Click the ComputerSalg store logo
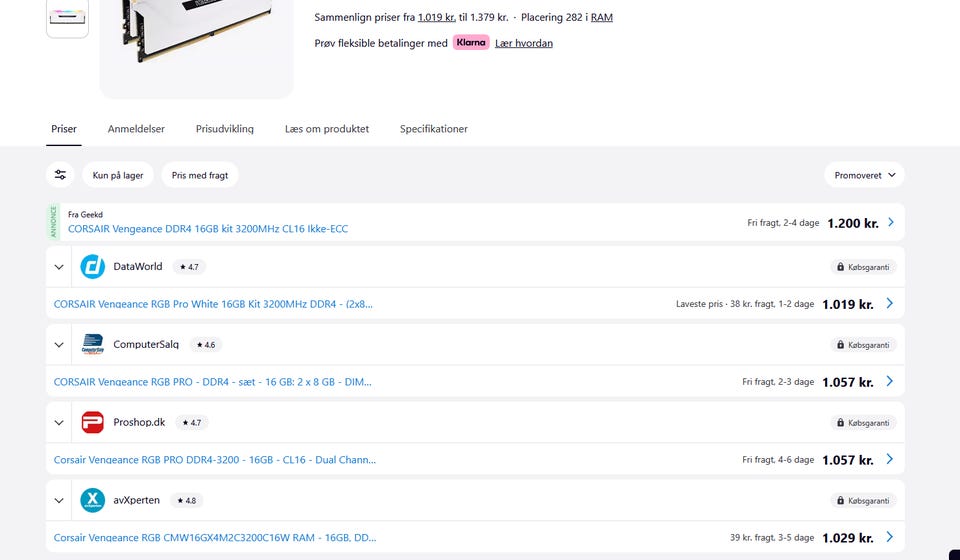The height and width of the screenshot is (560, 960). pyautogui.click(x=93, y=345)
